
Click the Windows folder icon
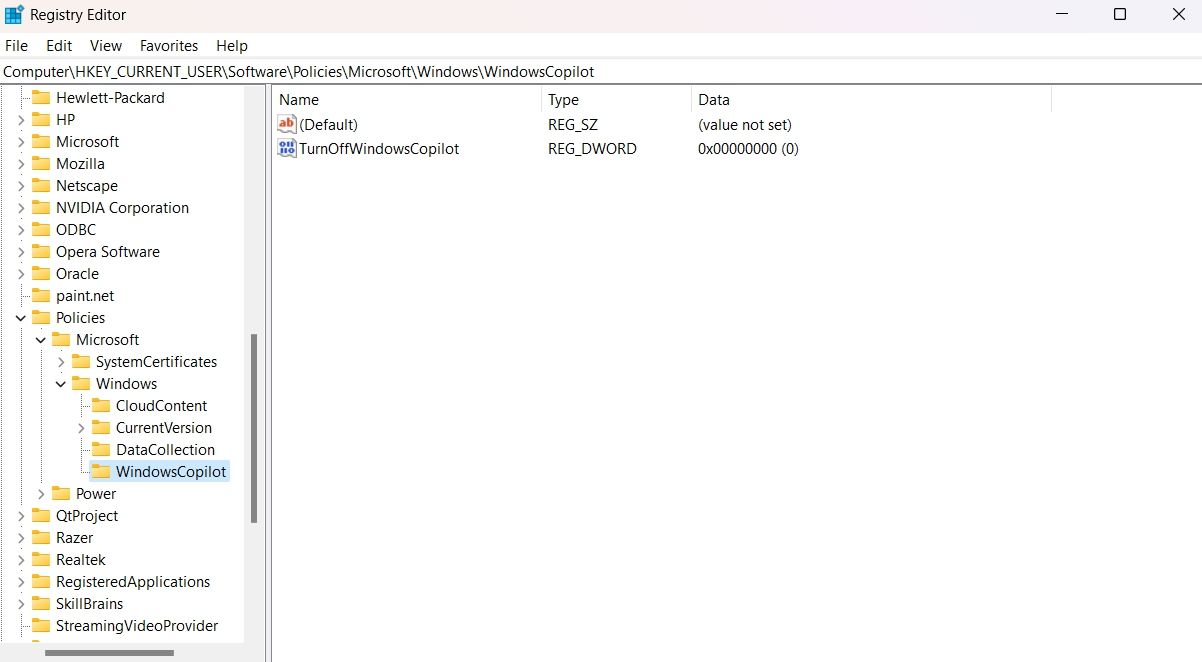pos(81,384)
